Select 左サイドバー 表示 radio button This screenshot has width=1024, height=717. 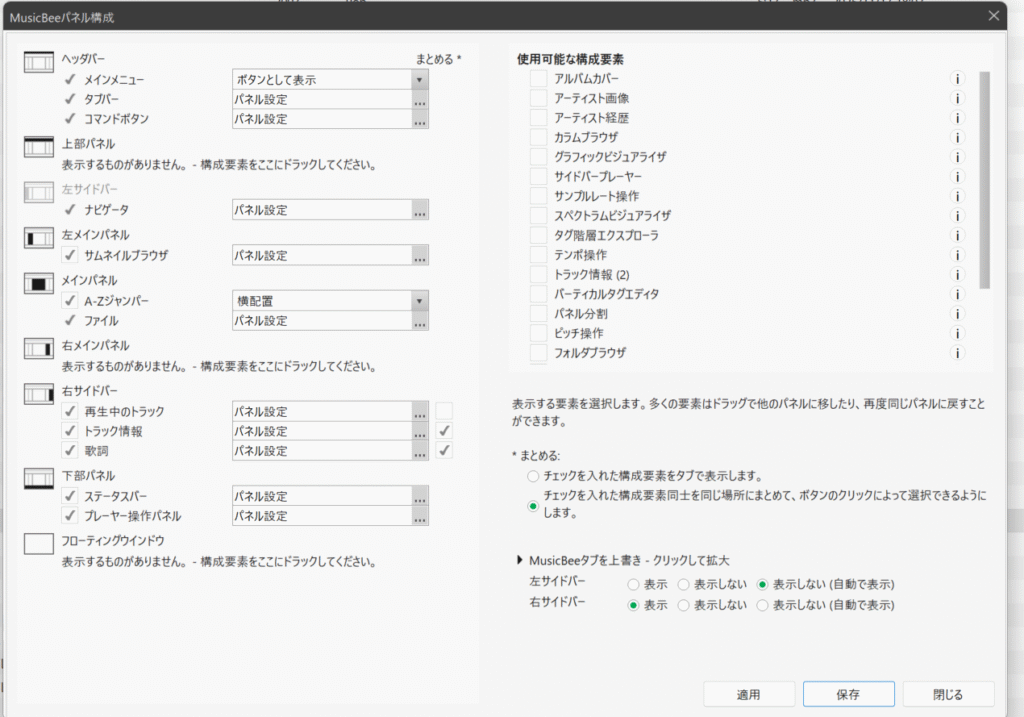633,584
